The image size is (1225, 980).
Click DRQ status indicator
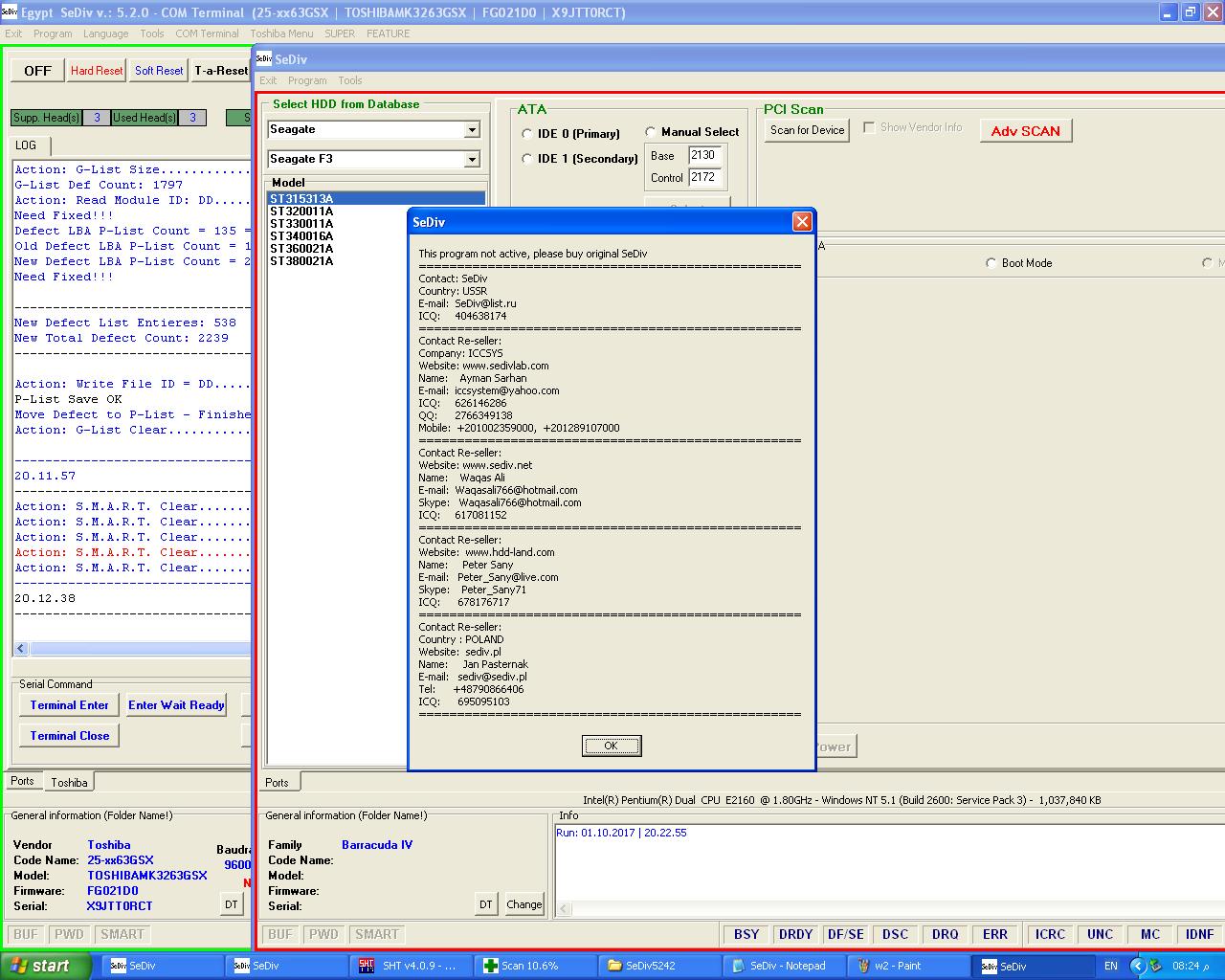click(x=946, y=935)
